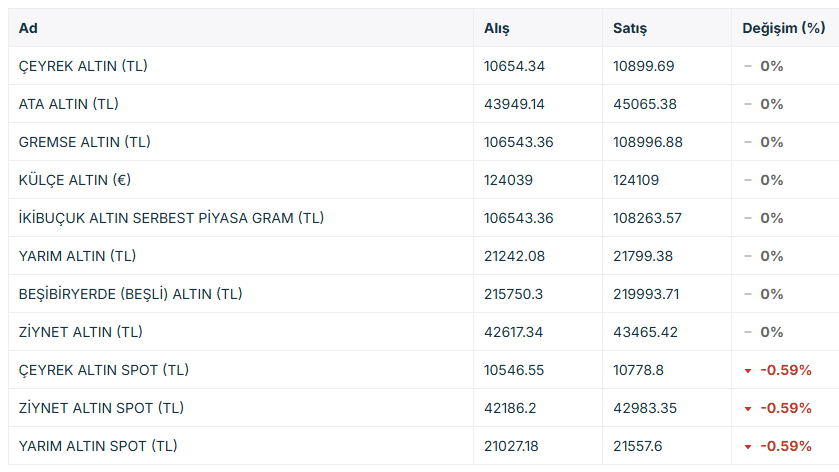Viewport: 839px width, 472px height.
Task: Open GREMSE ALTIN (TL) entry
Action: (x=85, y=142)
